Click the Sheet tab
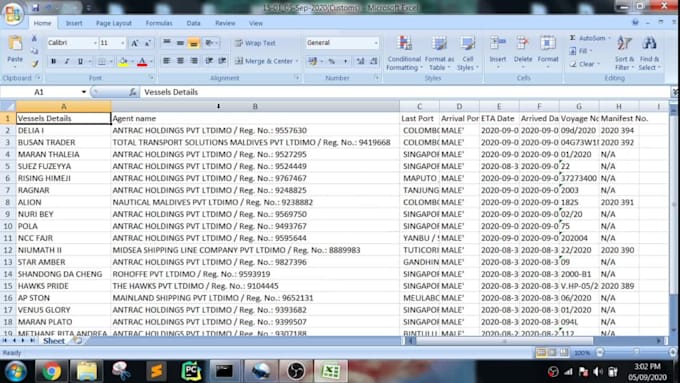680x383 pixels. [x=54, y=341]
